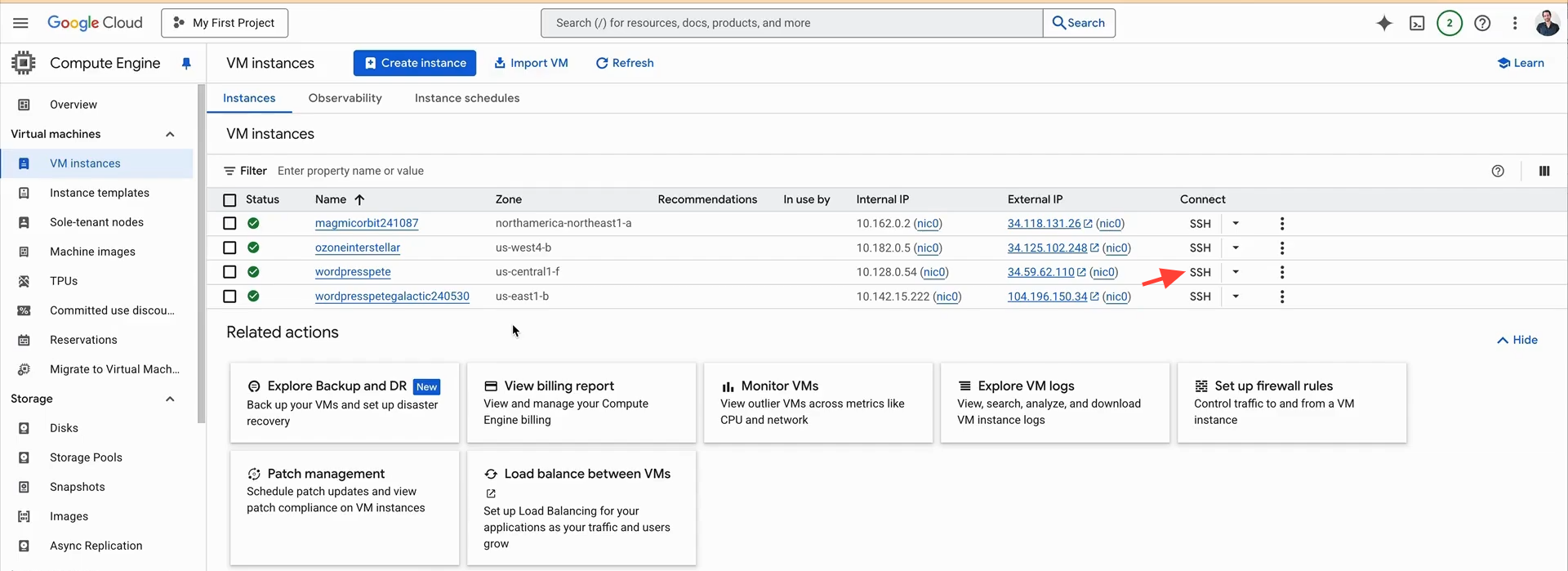The image size is (1568, 571).
Task: Unpin Compute Engine with the pin icon
Action: click(x=186, y=63)
